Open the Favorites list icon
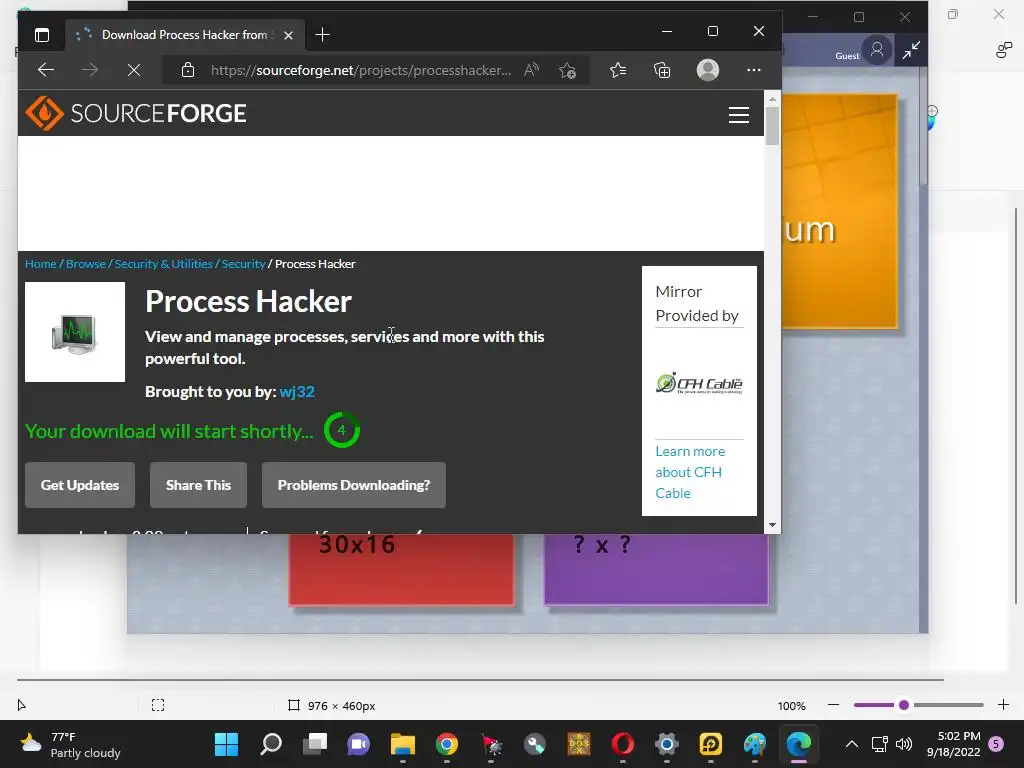The height and width of the screenshot is (768, 1024). (x=618, y=70)
